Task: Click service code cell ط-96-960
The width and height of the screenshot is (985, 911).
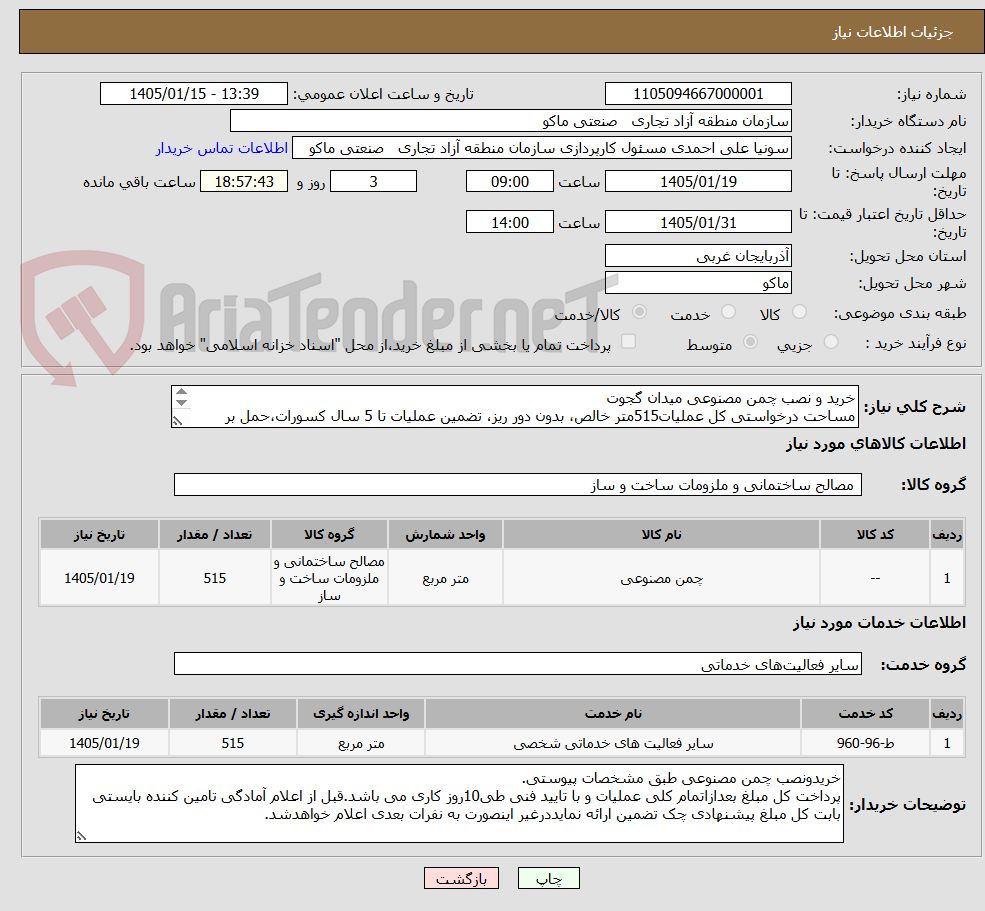Action: [865, 743]
